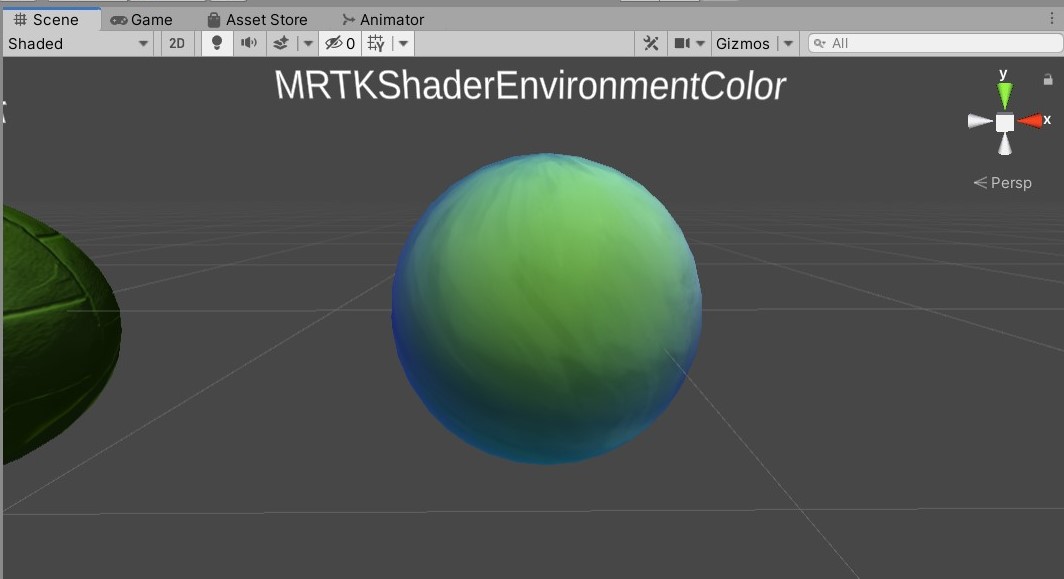Select the blue-green sphere in the scene

click(x=547, y=309)
